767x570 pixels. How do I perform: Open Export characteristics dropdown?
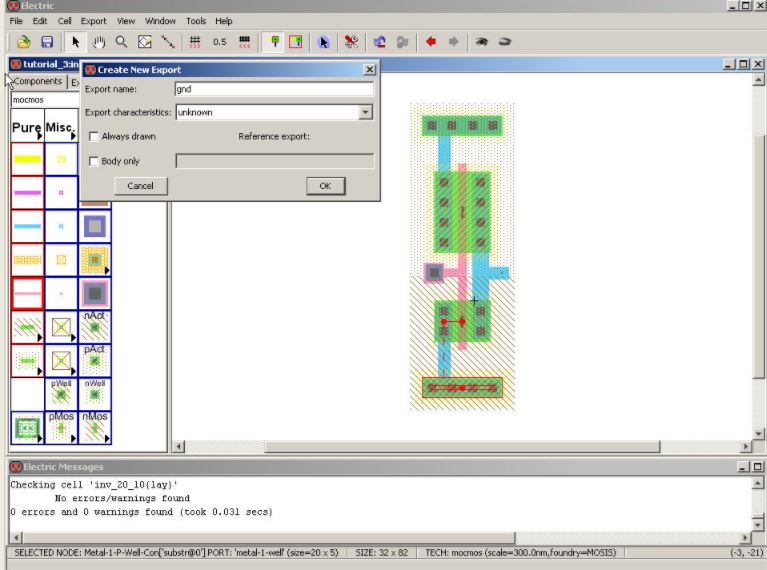tap(366, 113)
